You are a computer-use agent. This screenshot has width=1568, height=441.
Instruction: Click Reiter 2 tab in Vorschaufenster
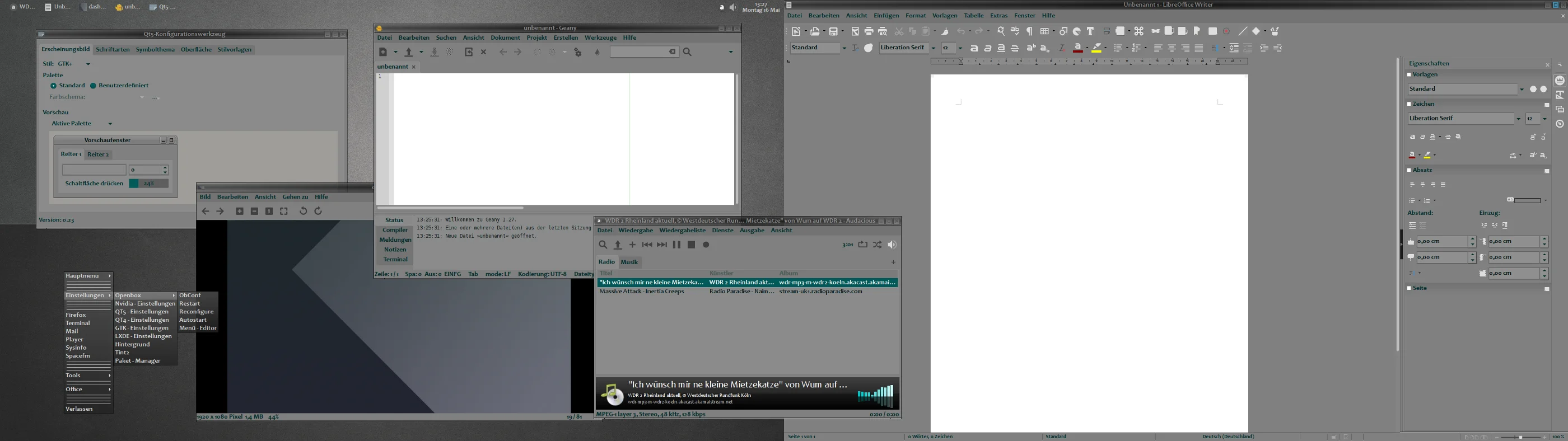pos(98,154)
